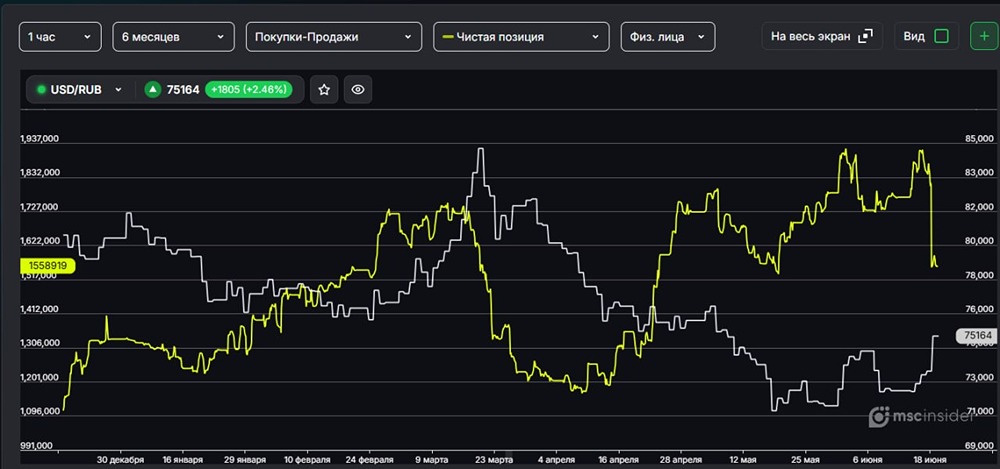Click the 6 июня date label
Screen dimensions: 1000x469
867,459
